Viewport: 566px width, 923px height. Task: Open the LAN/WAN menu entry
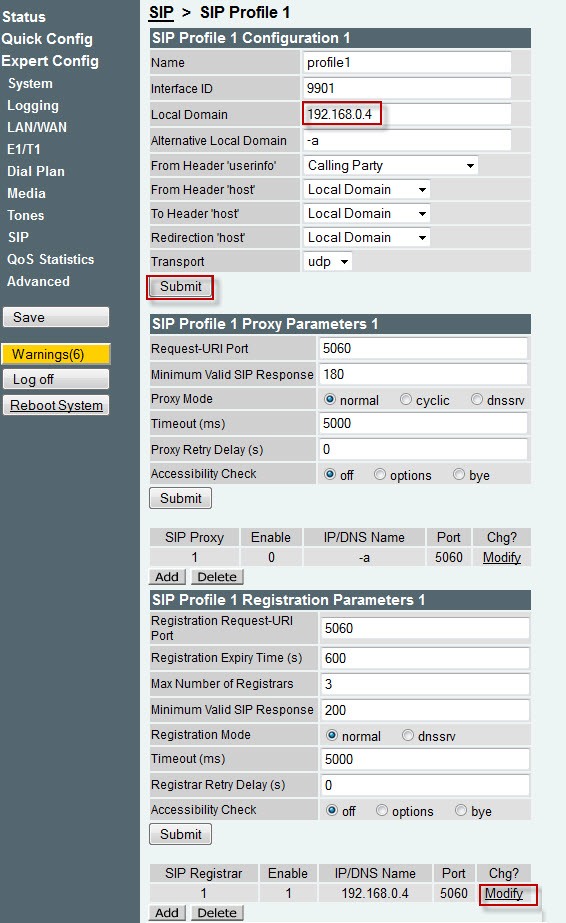[37, 127]
